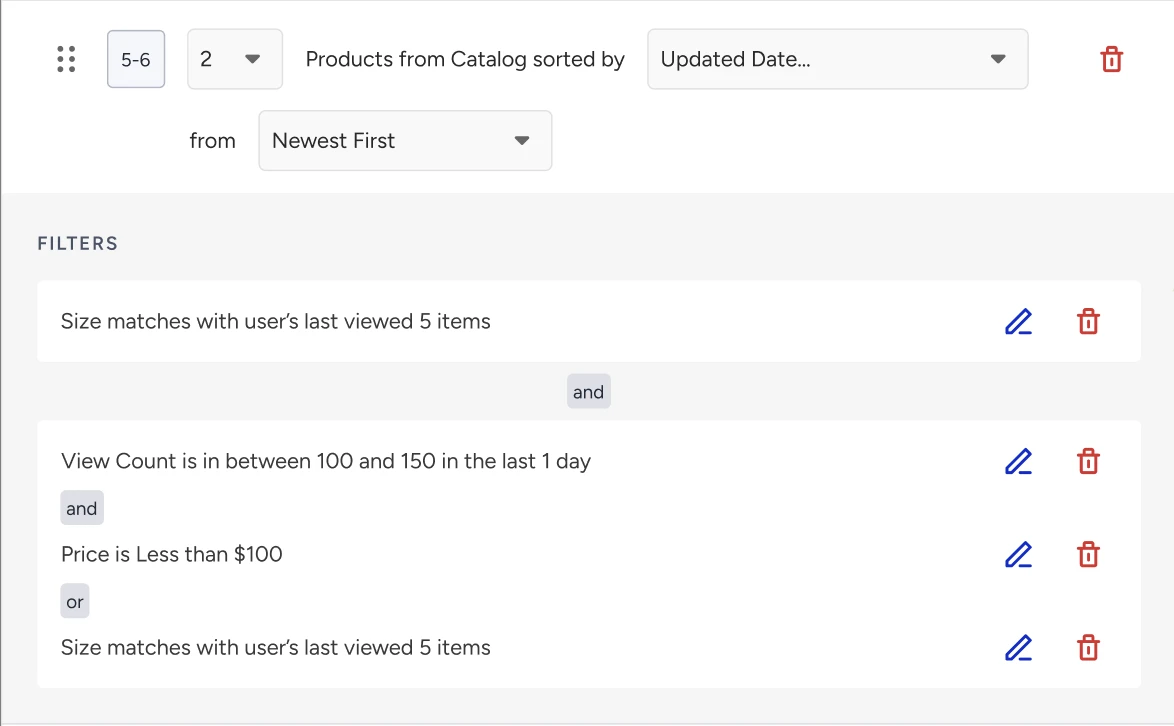Viewport: 1174px width, 726px height.
Task: Delete the Products from Catalog rule
Action: [1112, 59]
